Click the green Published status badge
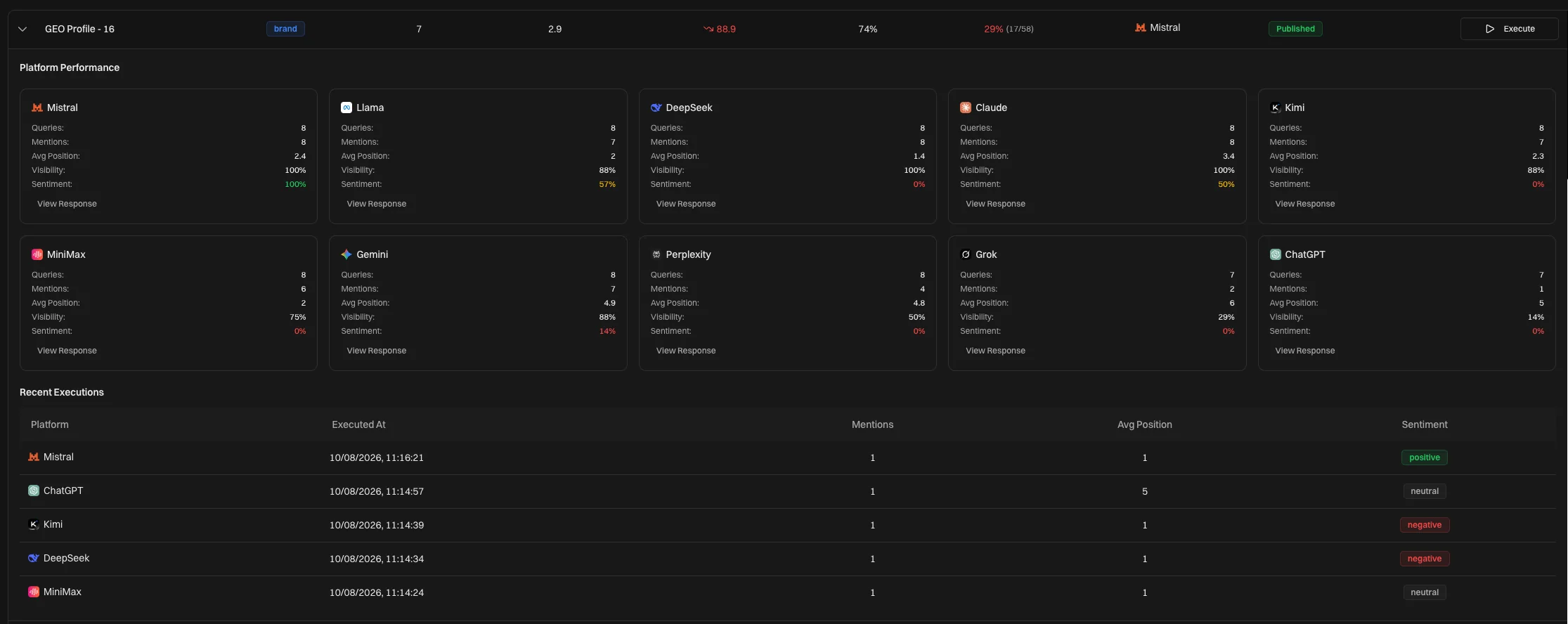The width and height of the screenshot is (1568, 624). tap(1295, 29)
